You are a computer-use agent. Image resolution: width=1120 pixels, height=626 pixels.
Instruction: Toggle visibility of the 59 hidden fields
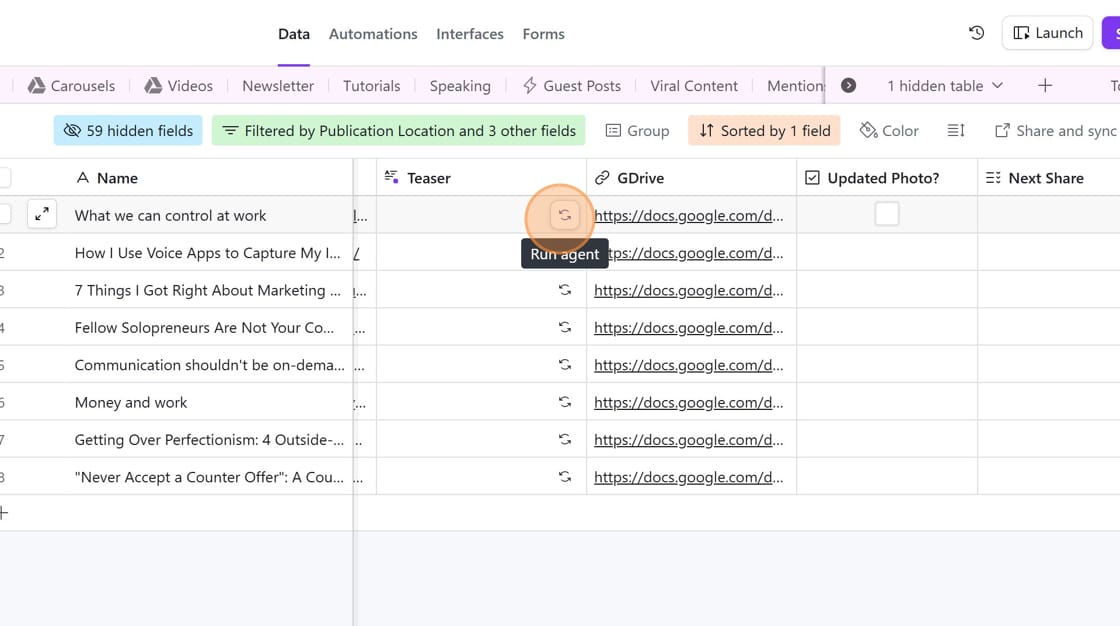click(x=128, y=130)
